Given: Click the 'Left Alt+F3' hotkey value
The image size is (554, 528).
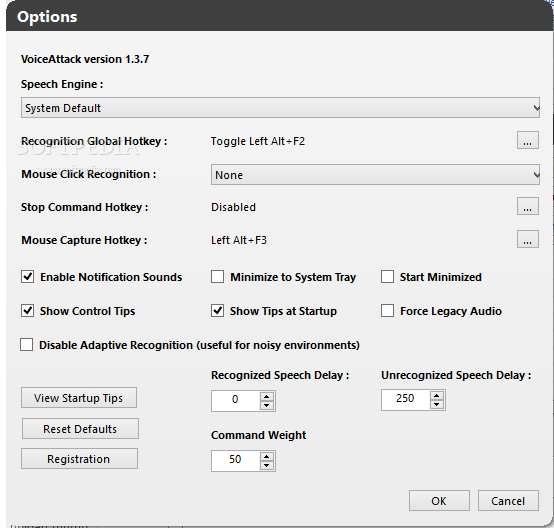Looking at the screenshot, I should 239,240.
